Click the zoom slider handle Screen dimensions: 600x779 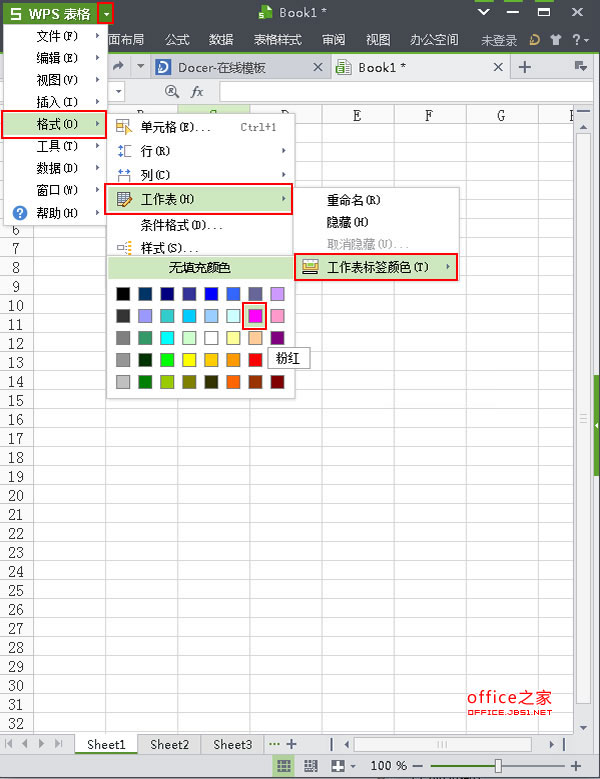coord(498,766)
